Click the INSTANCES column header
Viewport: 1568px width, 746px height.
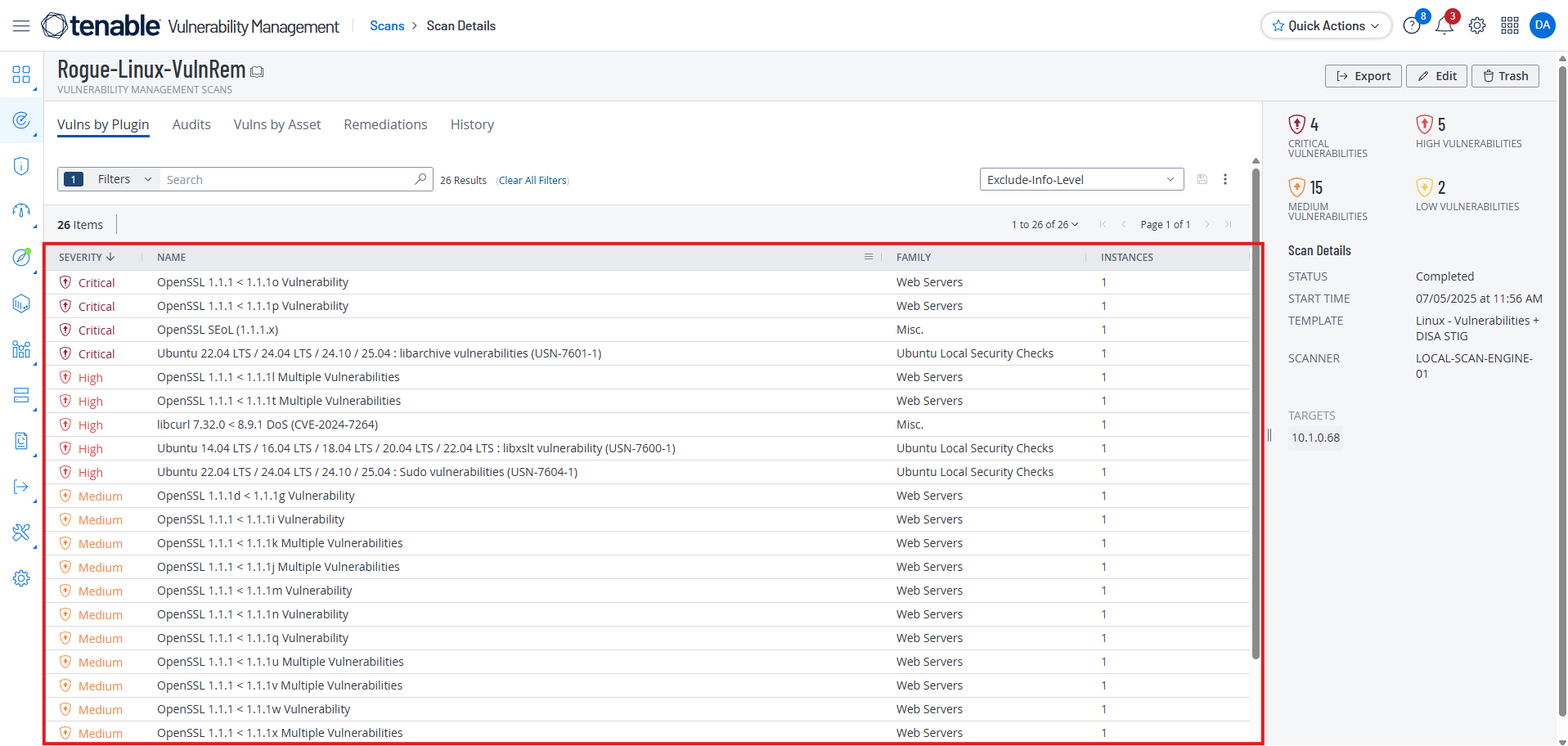tap(1126, 257)
